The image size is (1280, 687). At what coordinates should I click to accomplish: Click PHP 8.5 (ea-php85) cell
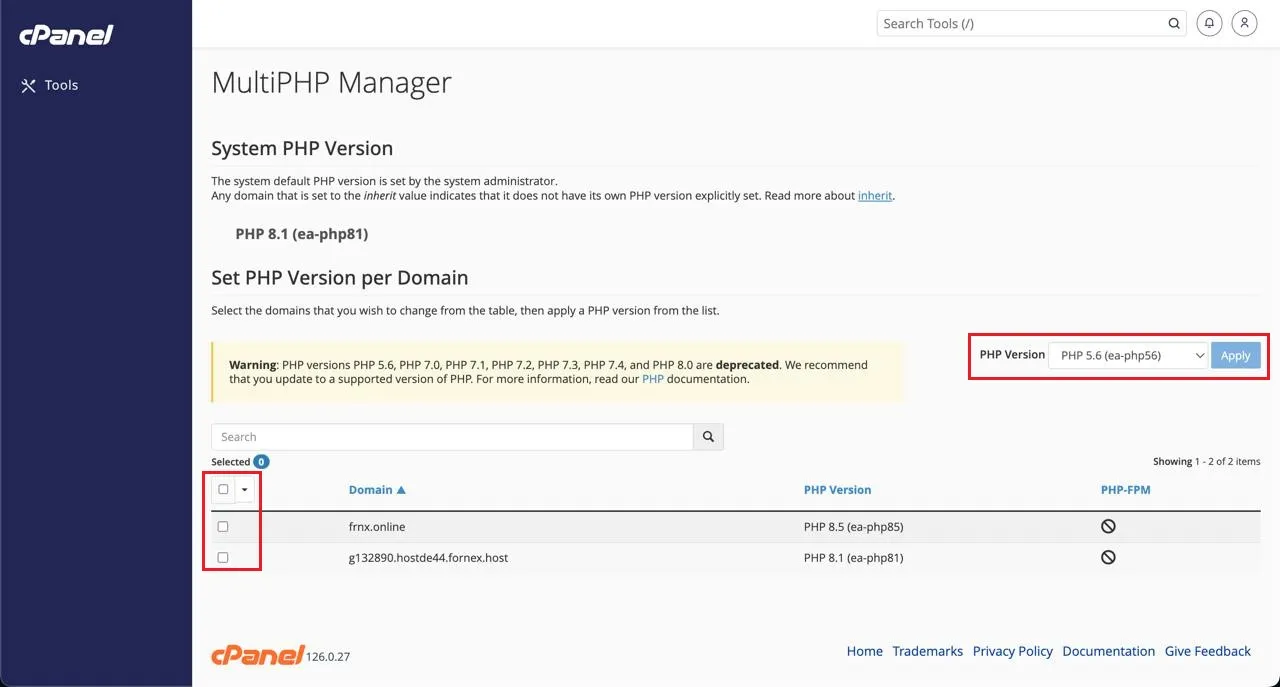[x=853, y=527]
